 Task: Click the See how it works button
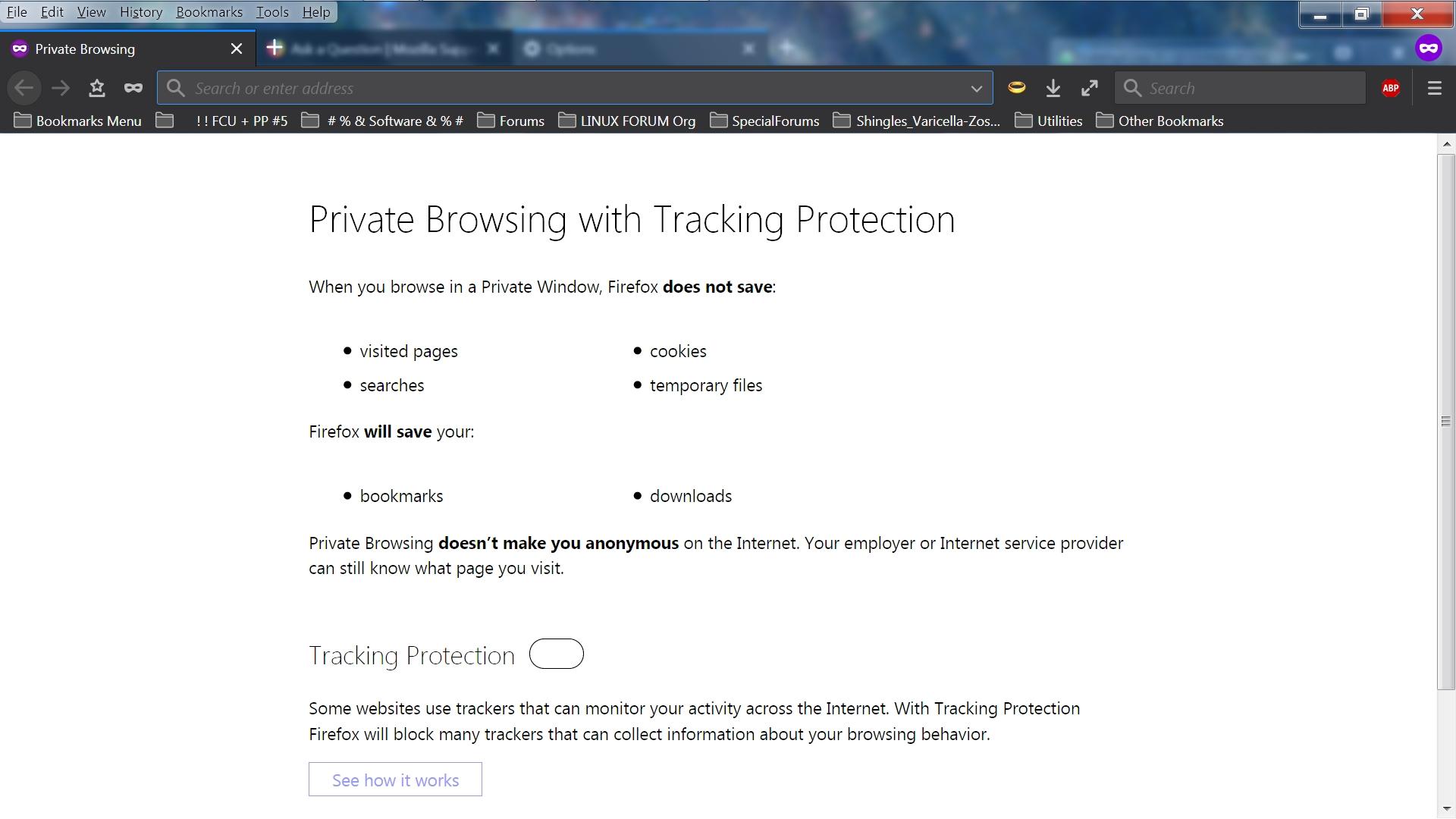[x=395, y=780]
